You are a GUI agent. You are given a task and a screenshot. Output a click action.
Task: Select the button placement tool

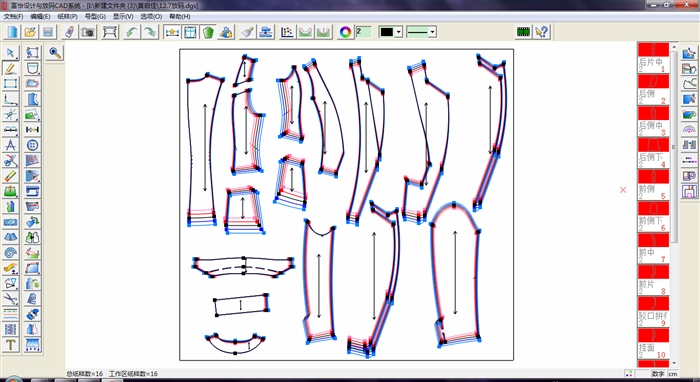click(x=33, y=145)
